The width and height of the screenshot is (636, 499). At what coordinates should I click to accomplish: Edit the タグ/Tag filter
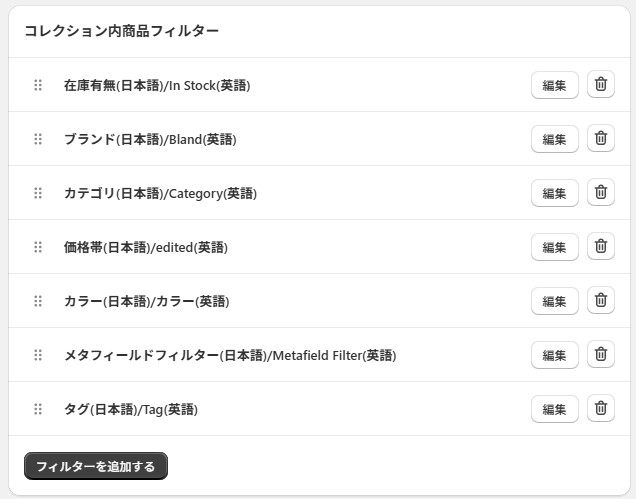pos(554,409)
